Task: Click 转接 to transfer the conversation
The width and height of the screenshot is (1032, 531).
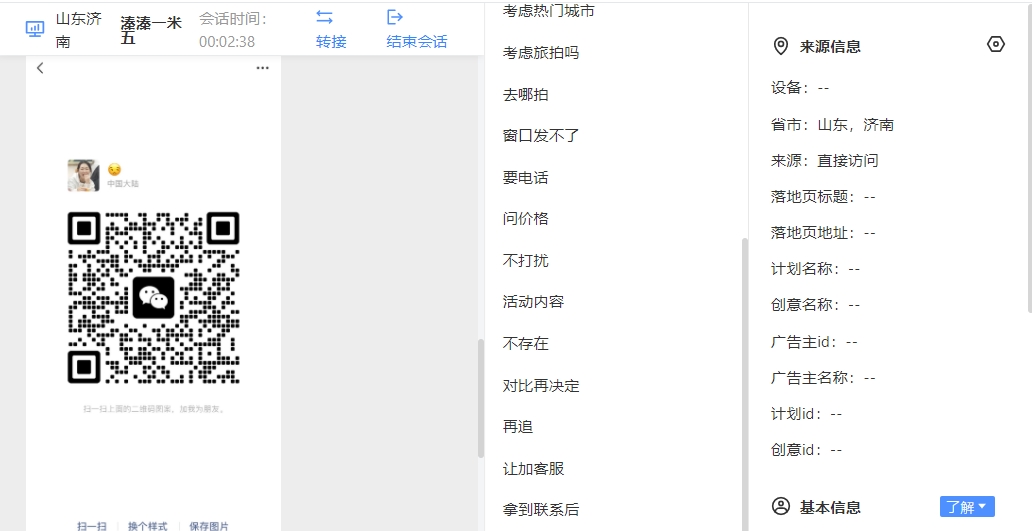Action: (331, 41)
